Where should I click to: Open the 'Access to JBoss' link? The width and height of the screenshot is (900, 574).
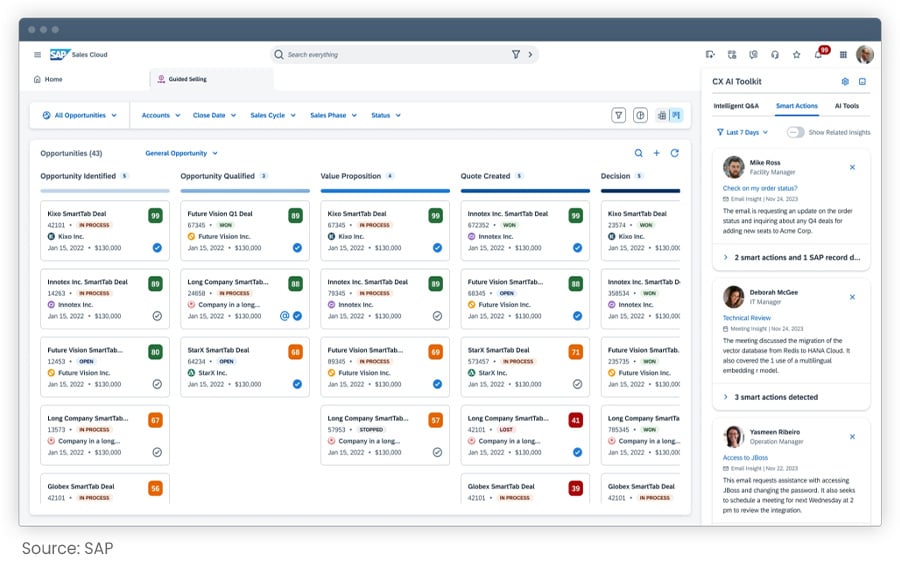click(x=745, y=458)
